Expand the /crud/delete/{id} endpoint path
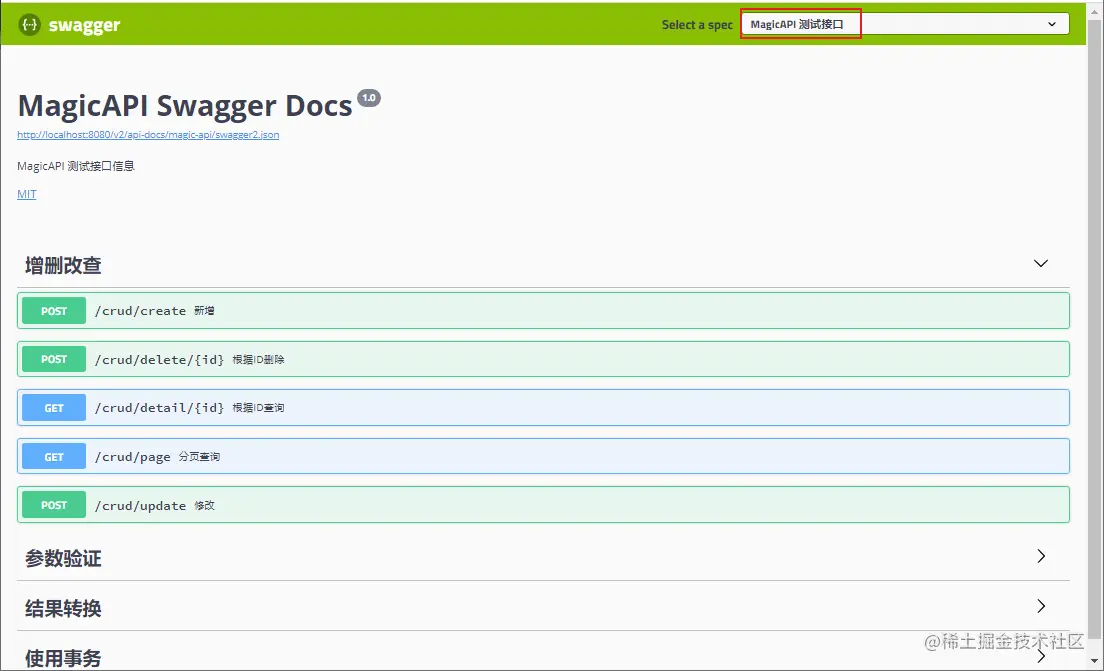The image size is (1104, 671). [159, 360]
